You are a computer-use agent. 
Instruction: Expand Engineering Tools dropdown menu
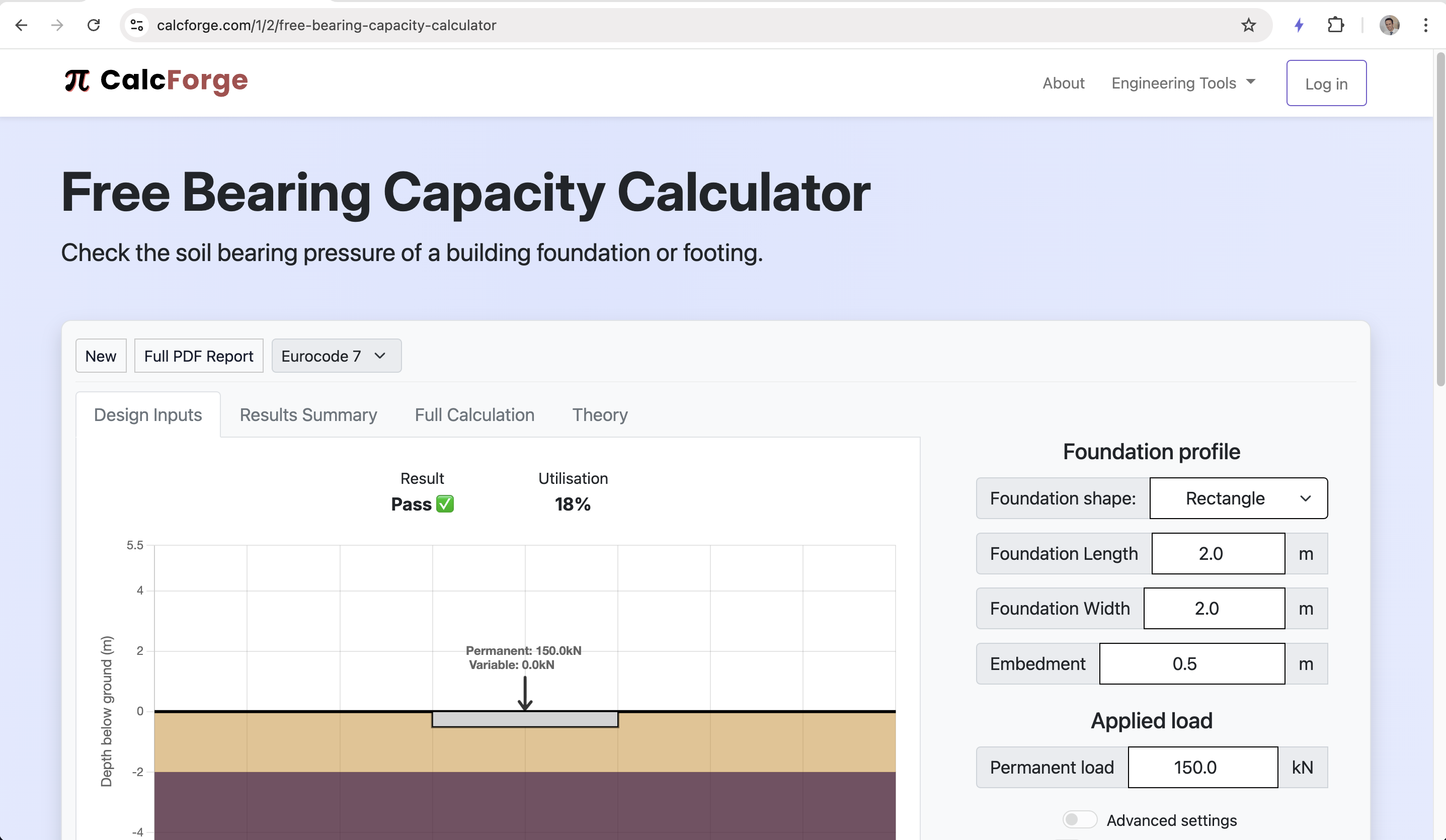(x=1184, y=83)
